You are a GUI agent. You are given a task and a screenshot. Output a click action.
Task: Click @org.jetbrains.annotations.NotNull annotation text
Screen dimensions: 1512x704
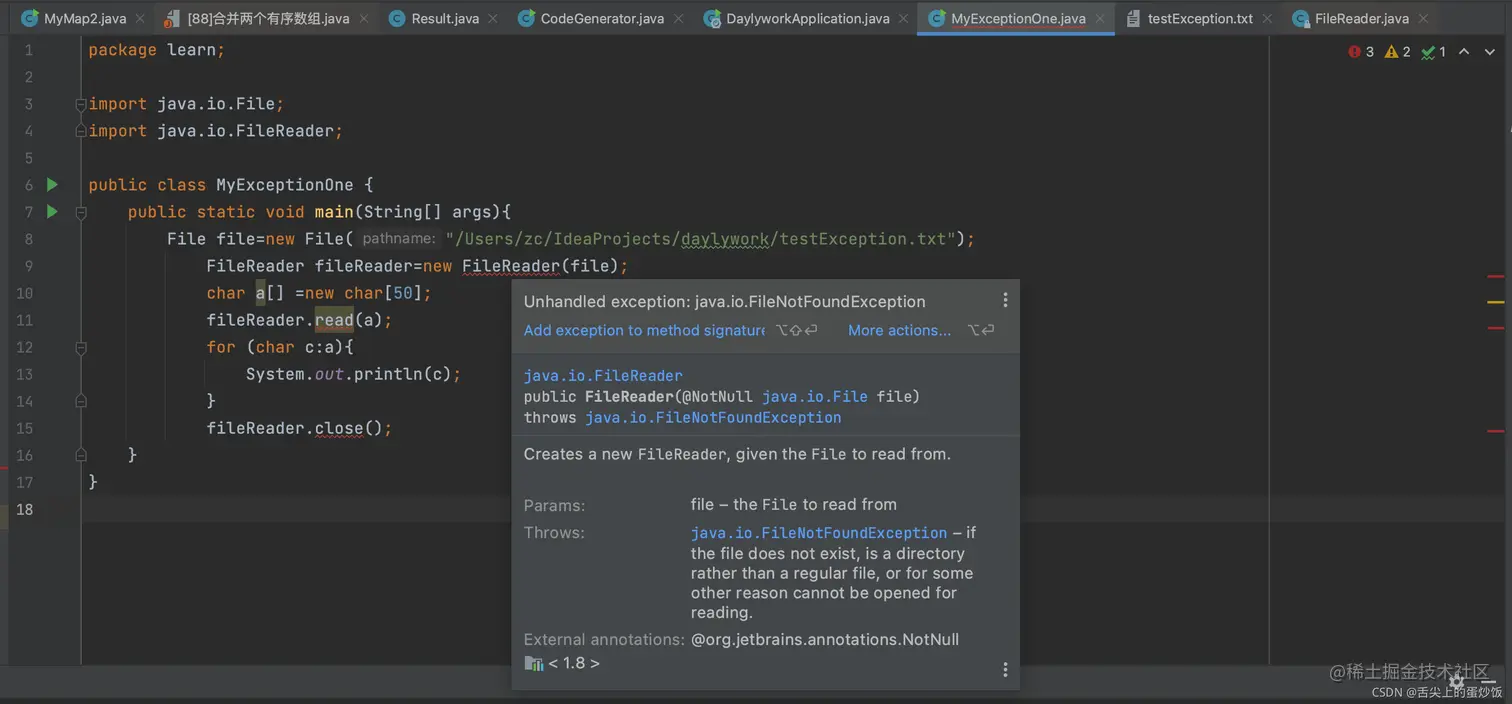pyautogui.click(x=825, y=639)
